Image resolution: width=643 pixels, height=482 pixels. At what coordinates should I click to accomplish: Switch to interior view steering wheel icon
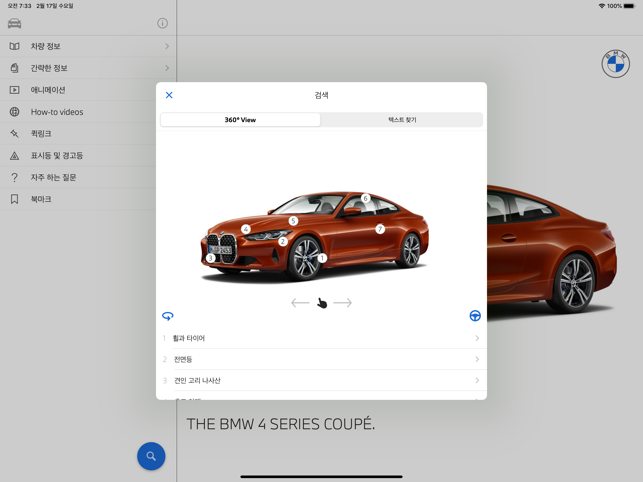pos(475,316)
